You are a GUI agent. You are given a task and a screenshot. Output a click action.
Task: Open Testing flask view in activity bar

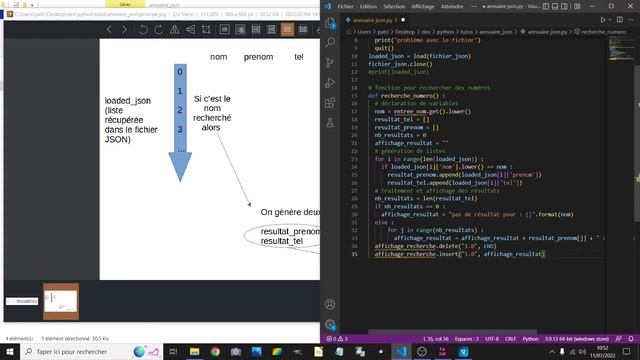(330, 122)
